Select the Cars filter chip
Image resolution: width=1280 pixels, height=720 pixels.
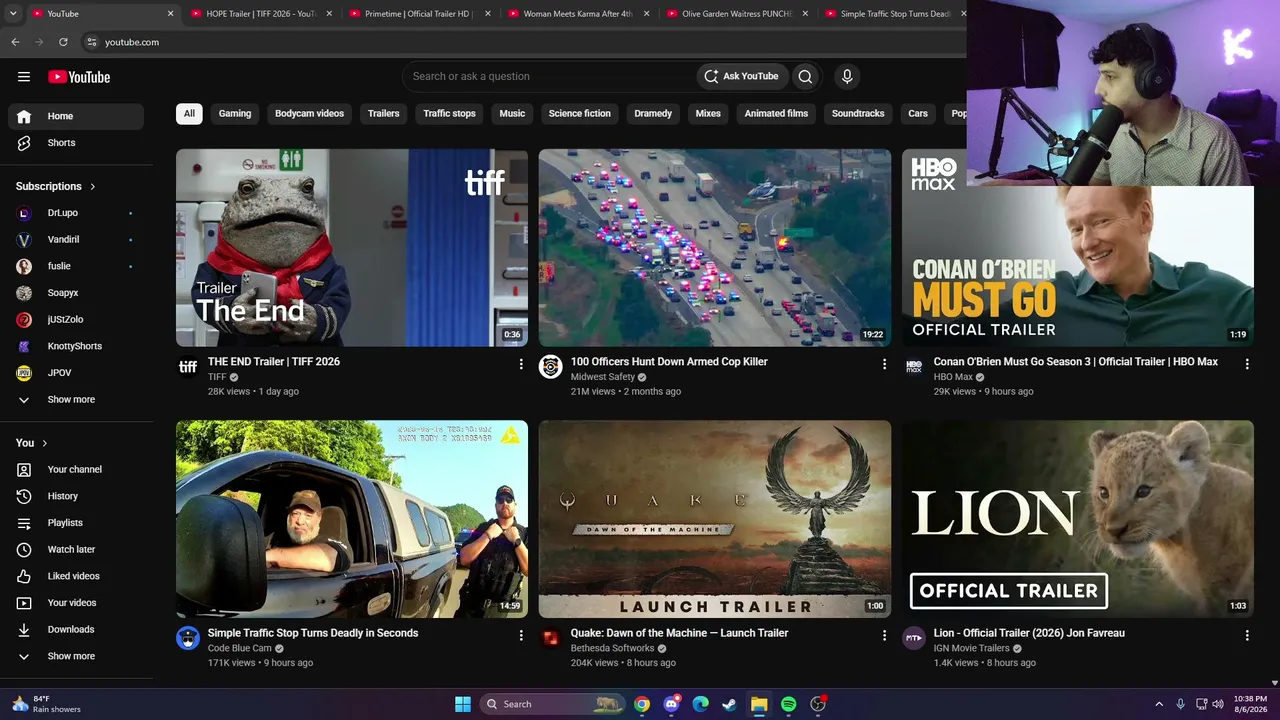(918, 113)
